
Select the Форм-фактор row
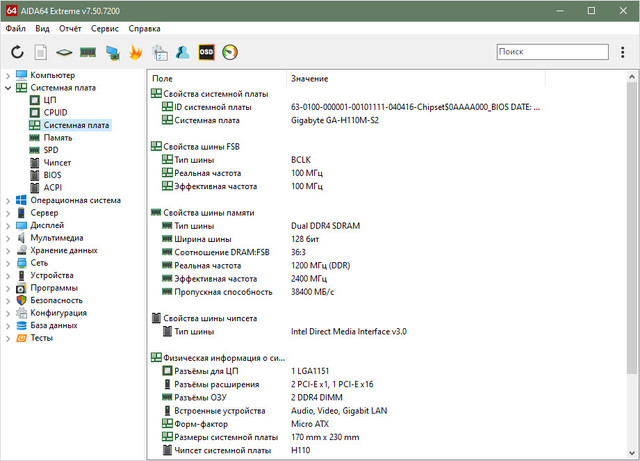(x=245, y=424)
